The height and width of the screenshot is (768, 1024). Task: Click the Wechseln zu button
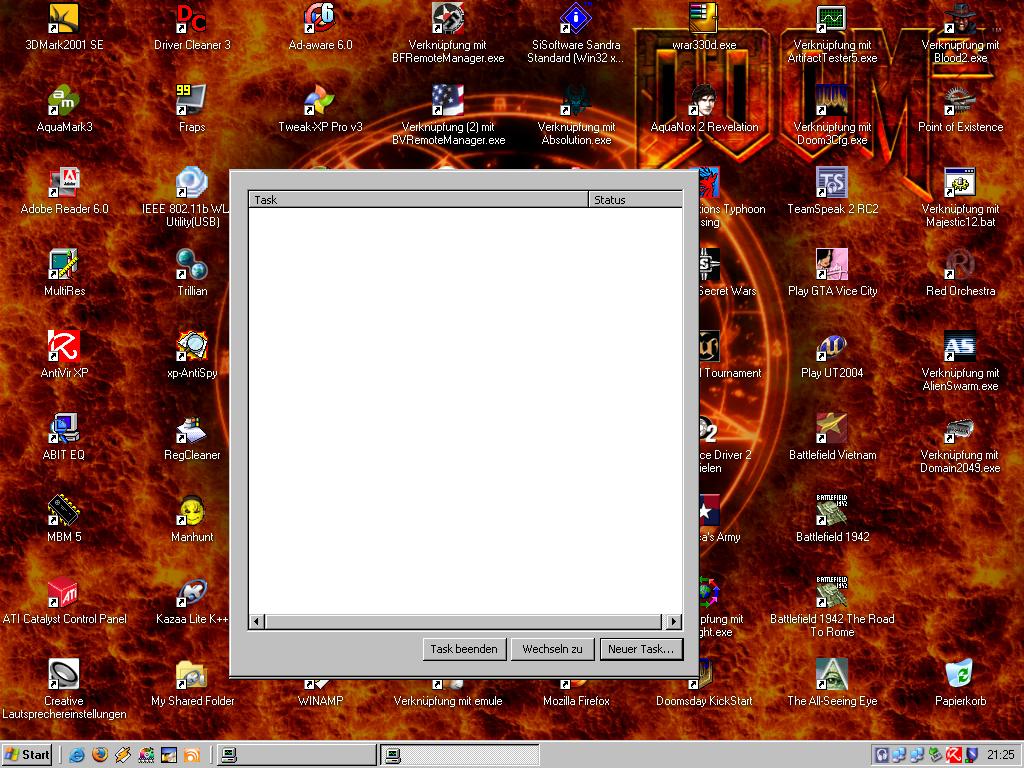click(x=552, y=649)
